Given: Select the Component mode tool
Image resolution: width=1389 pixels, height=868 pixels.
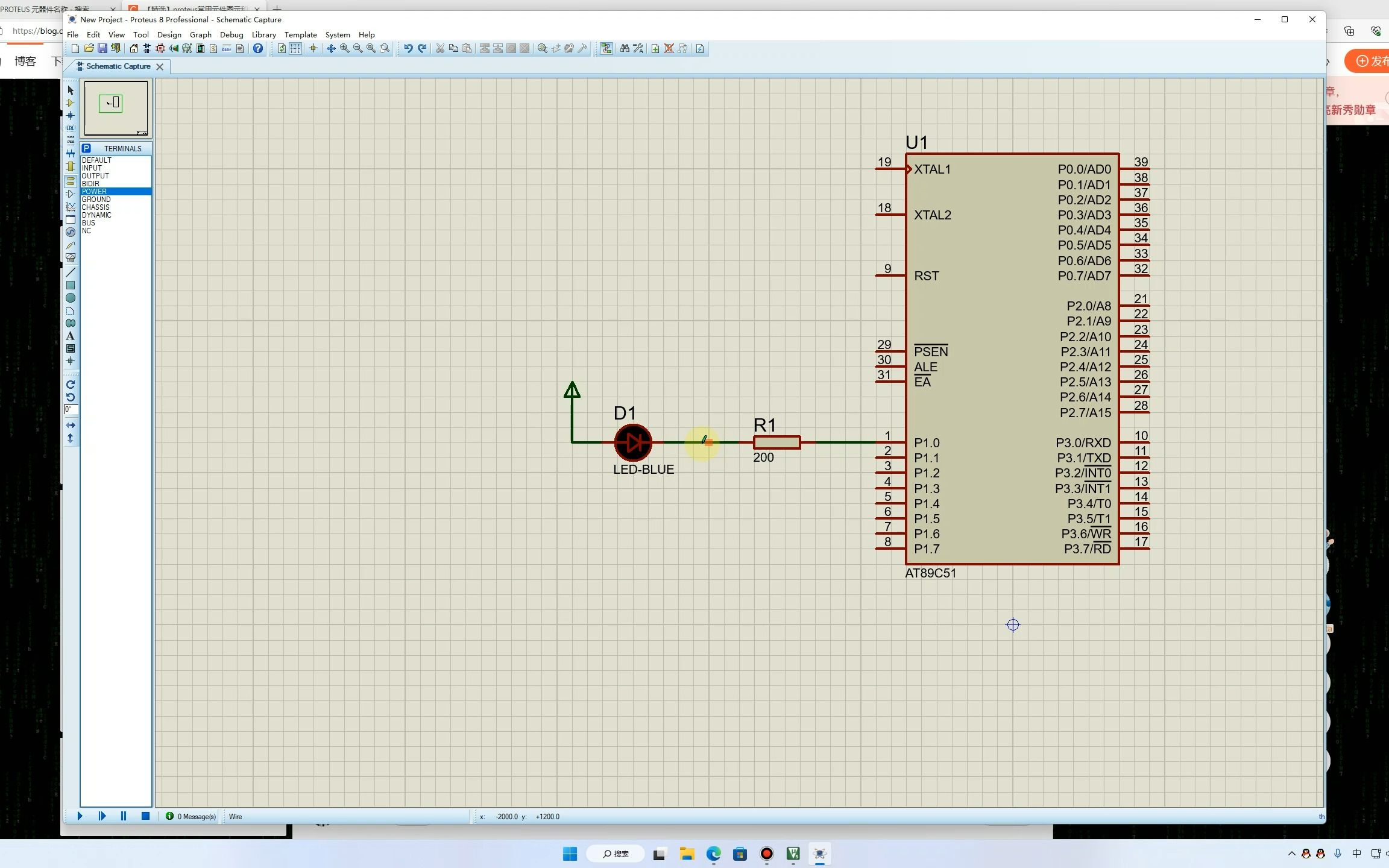Looking at the screenshot, I should pyautogui.click(x=71, y=103).
